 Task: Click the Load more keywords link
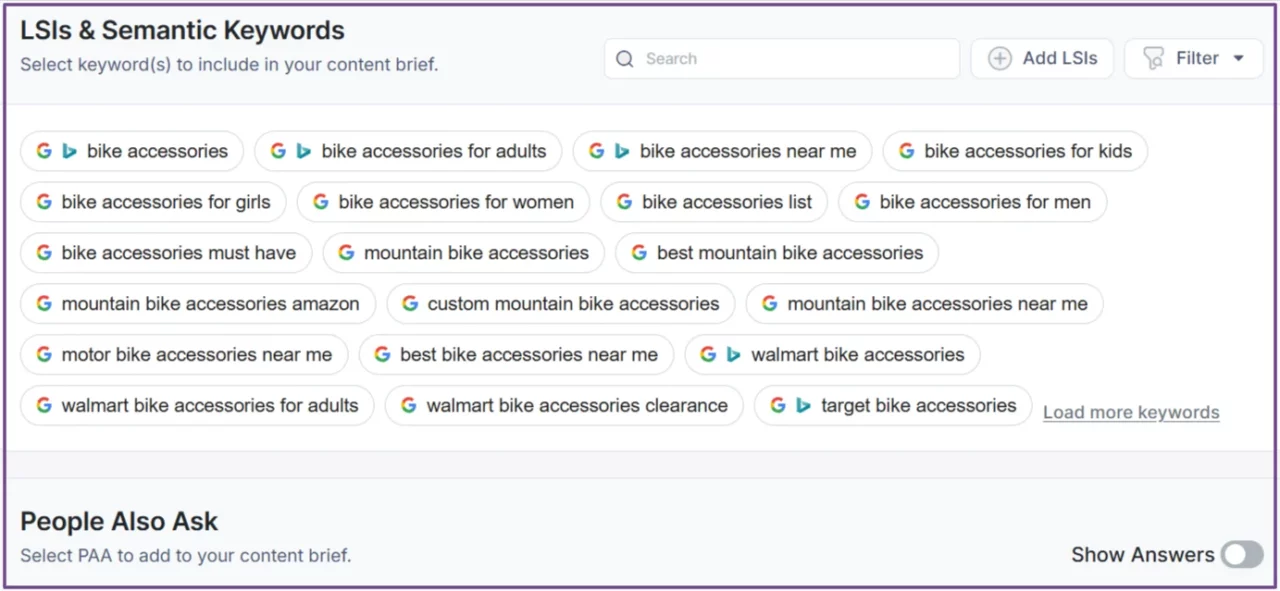click(1131, 412)
